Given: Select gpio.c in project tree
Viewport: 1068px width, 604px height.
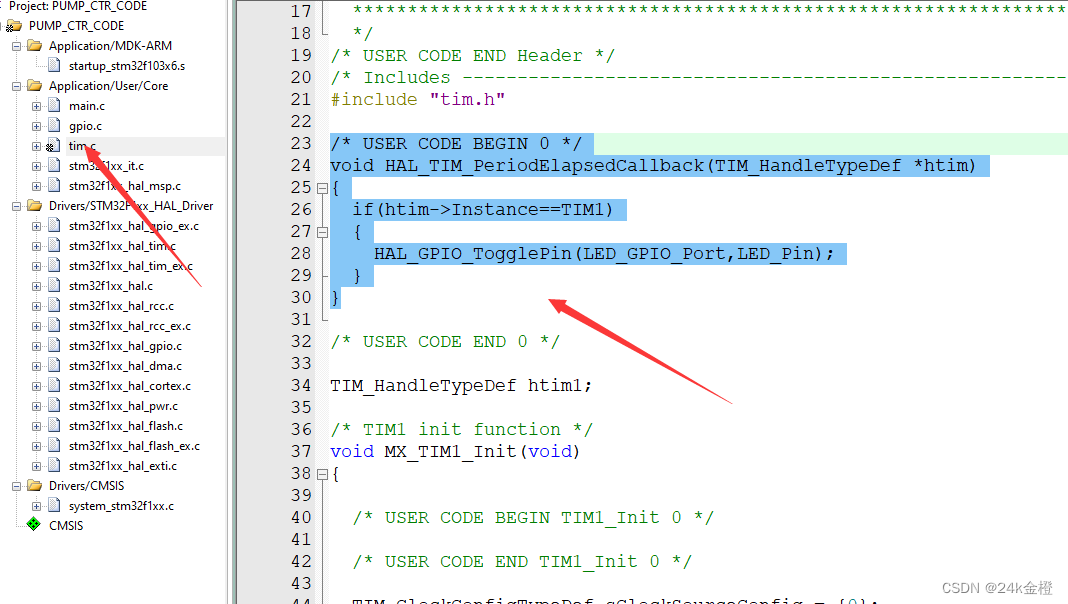Looking at the screenshot, I should click(85, 126).
